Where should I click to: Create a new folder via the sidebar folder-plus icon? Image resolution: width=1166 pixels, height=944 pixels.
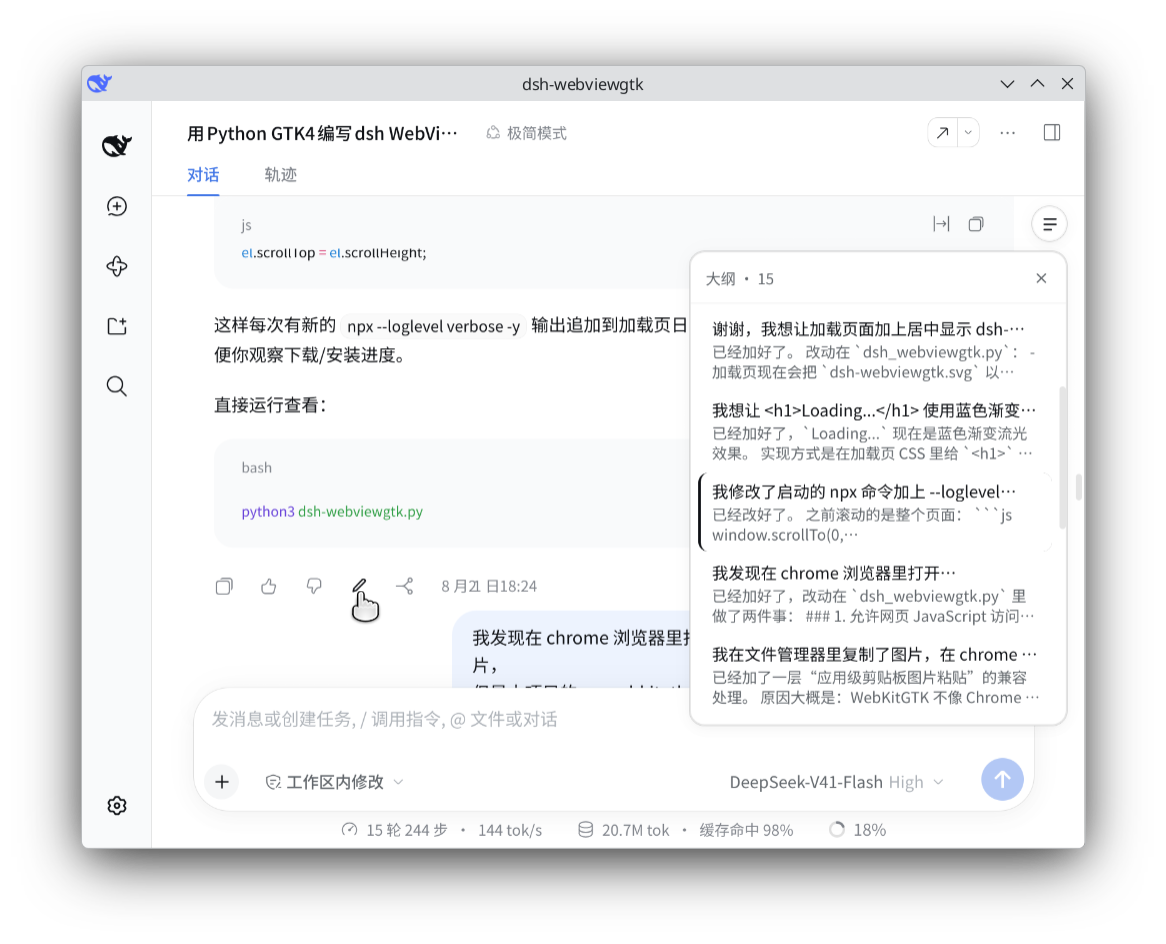pyautogui.click(x=117, y=326)
